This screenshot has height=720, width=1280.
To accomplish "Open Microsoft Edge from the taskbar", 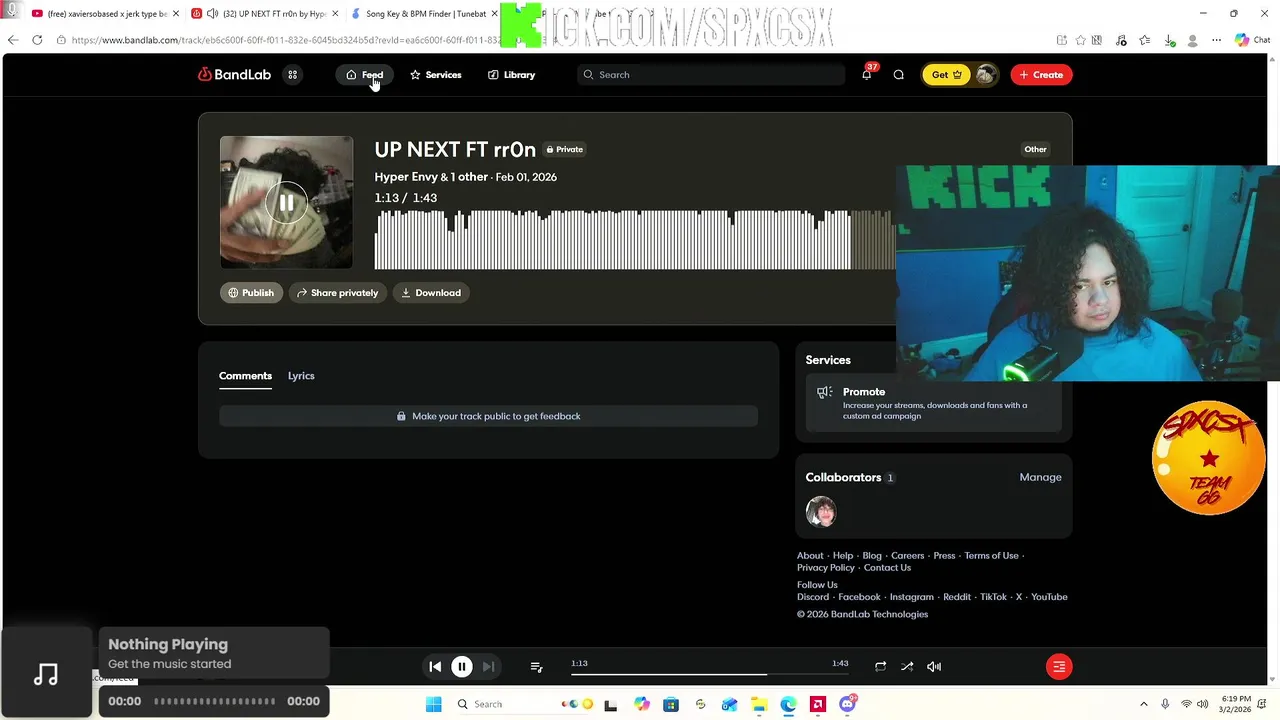I will pos(788,704).
